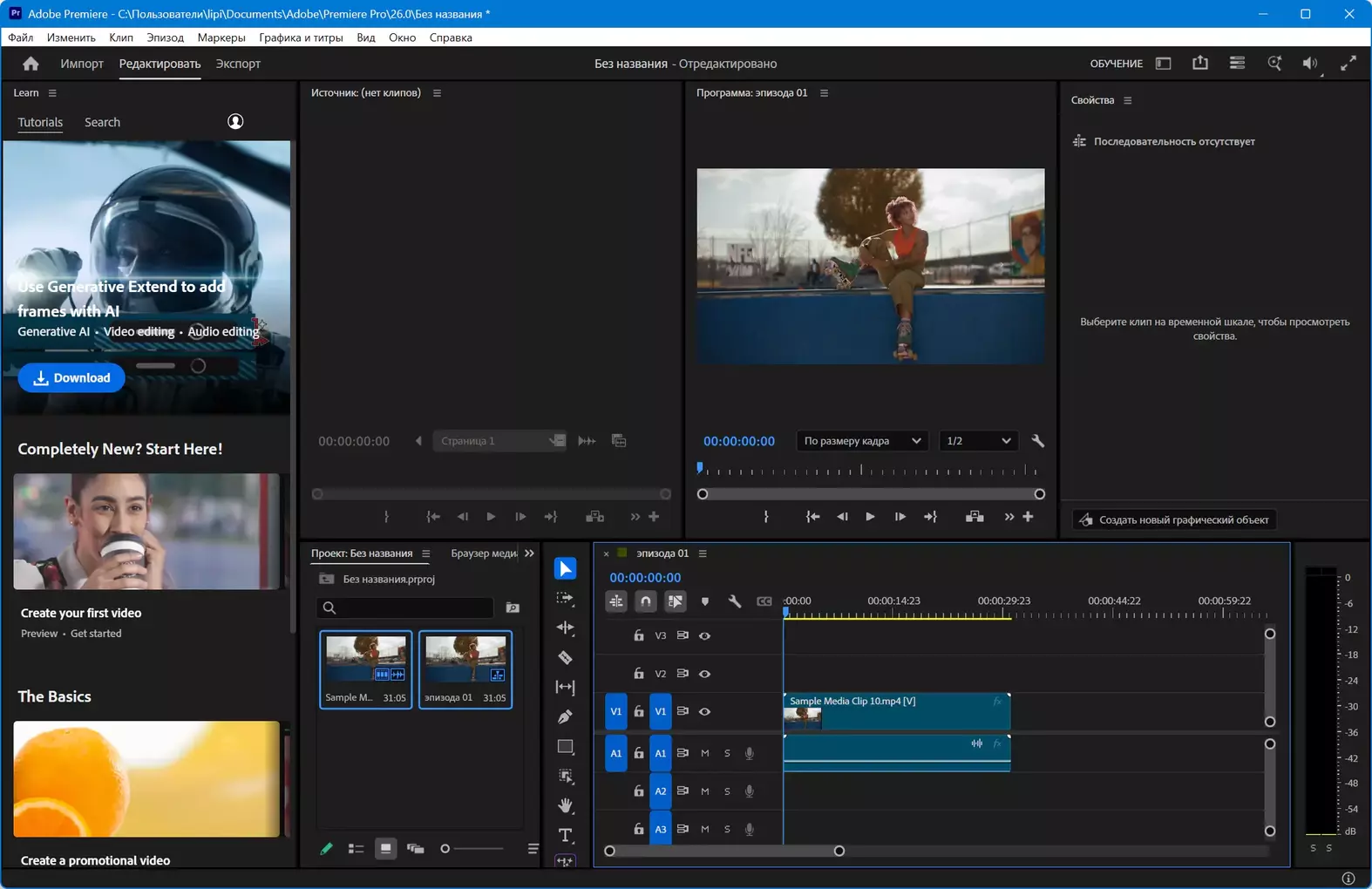Choose the Hand tool

coord(565,804)
